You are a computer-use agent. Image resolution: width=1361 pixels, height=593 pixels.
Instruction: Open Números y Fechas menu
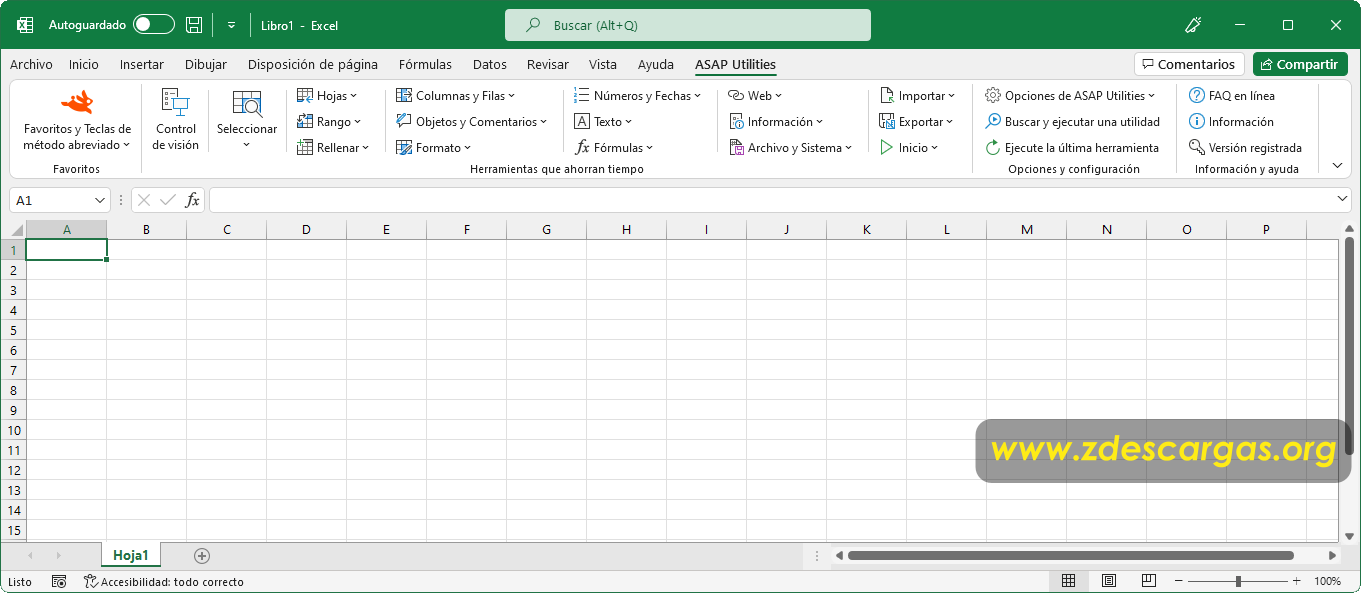(637, 96)
